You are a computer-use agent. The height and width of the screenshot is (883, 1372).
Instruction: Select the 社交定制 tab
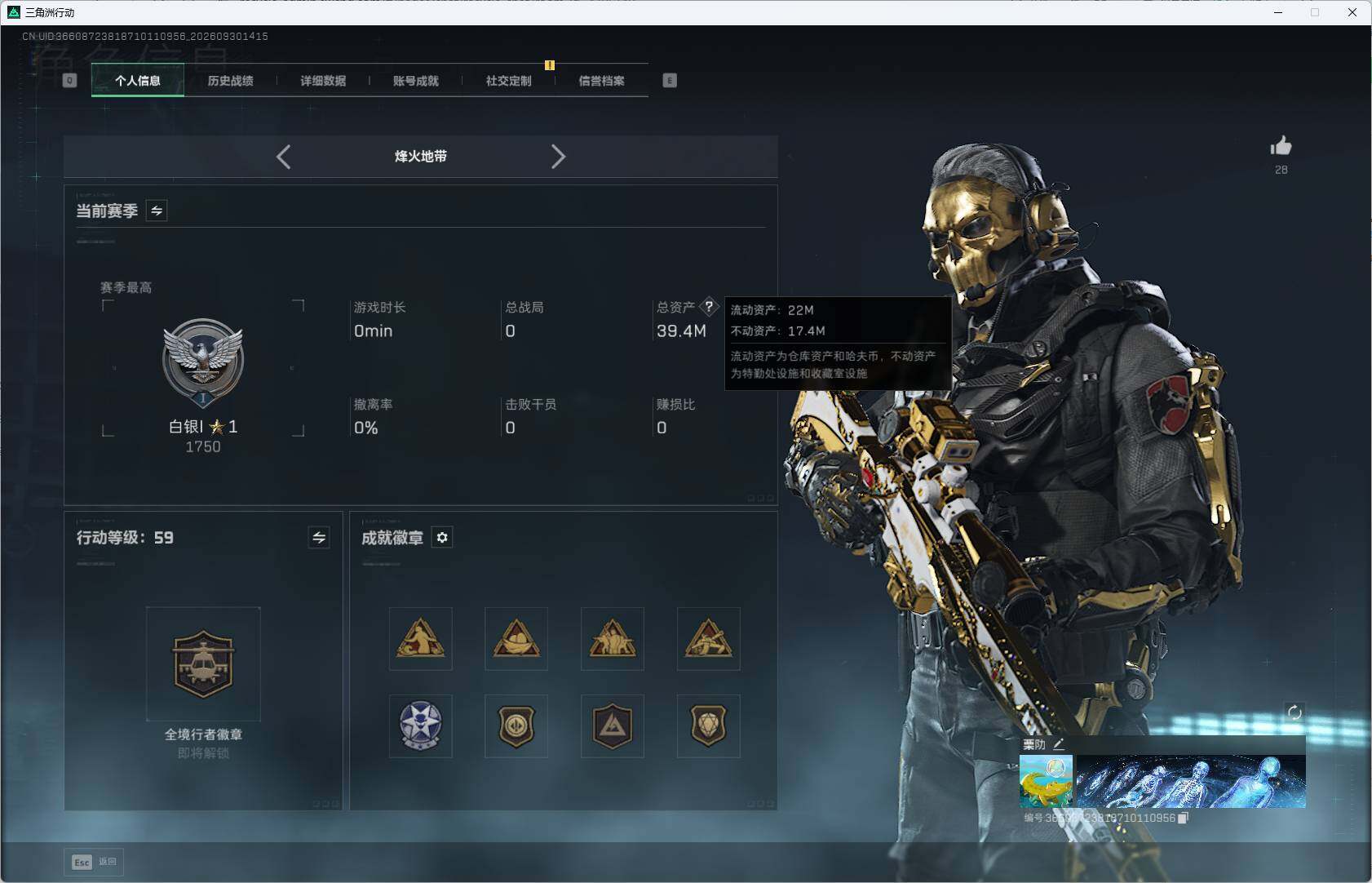tap(508, 80)
